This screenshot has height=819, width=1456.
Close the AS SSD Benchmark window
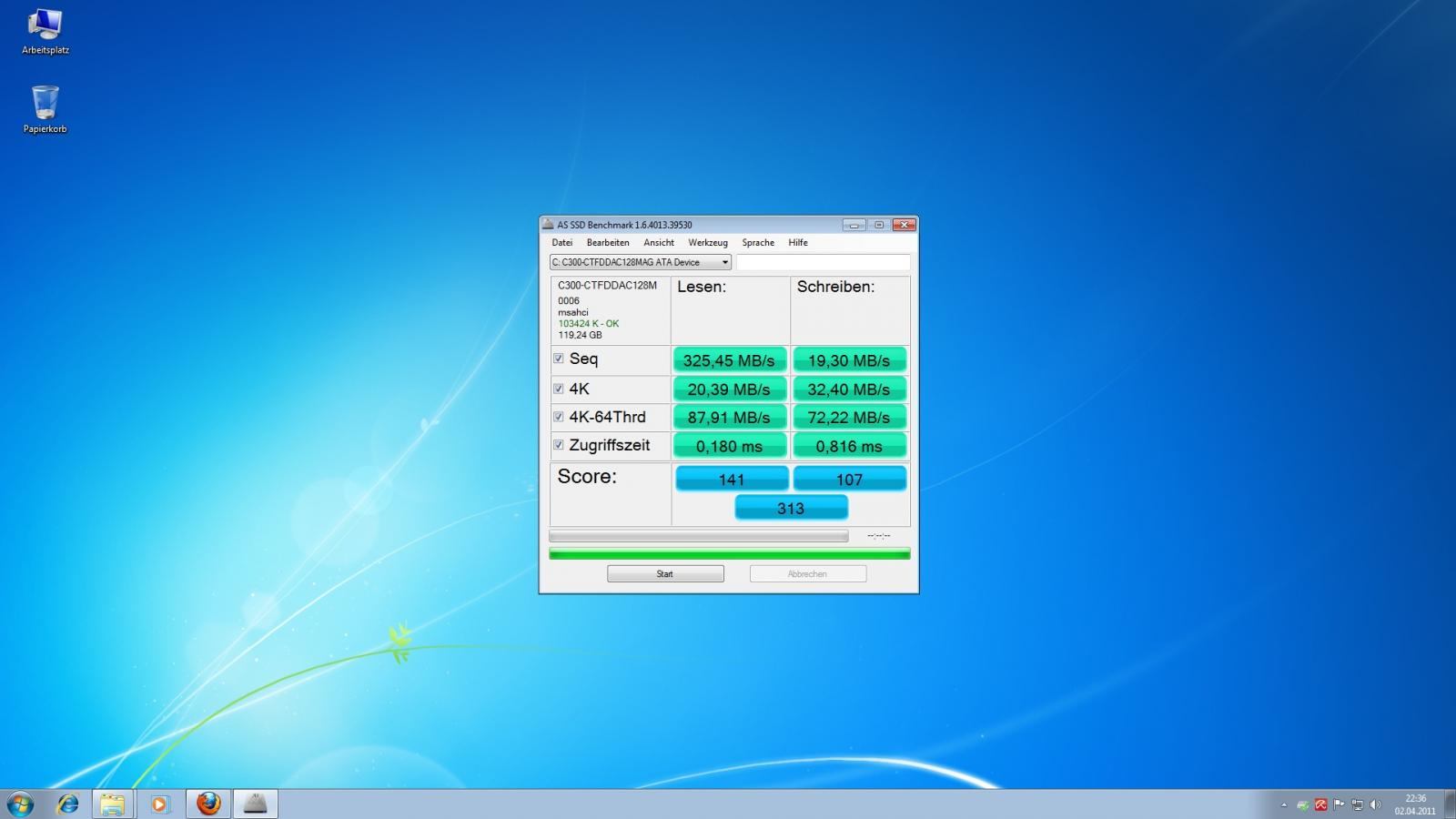pos(904,225)
